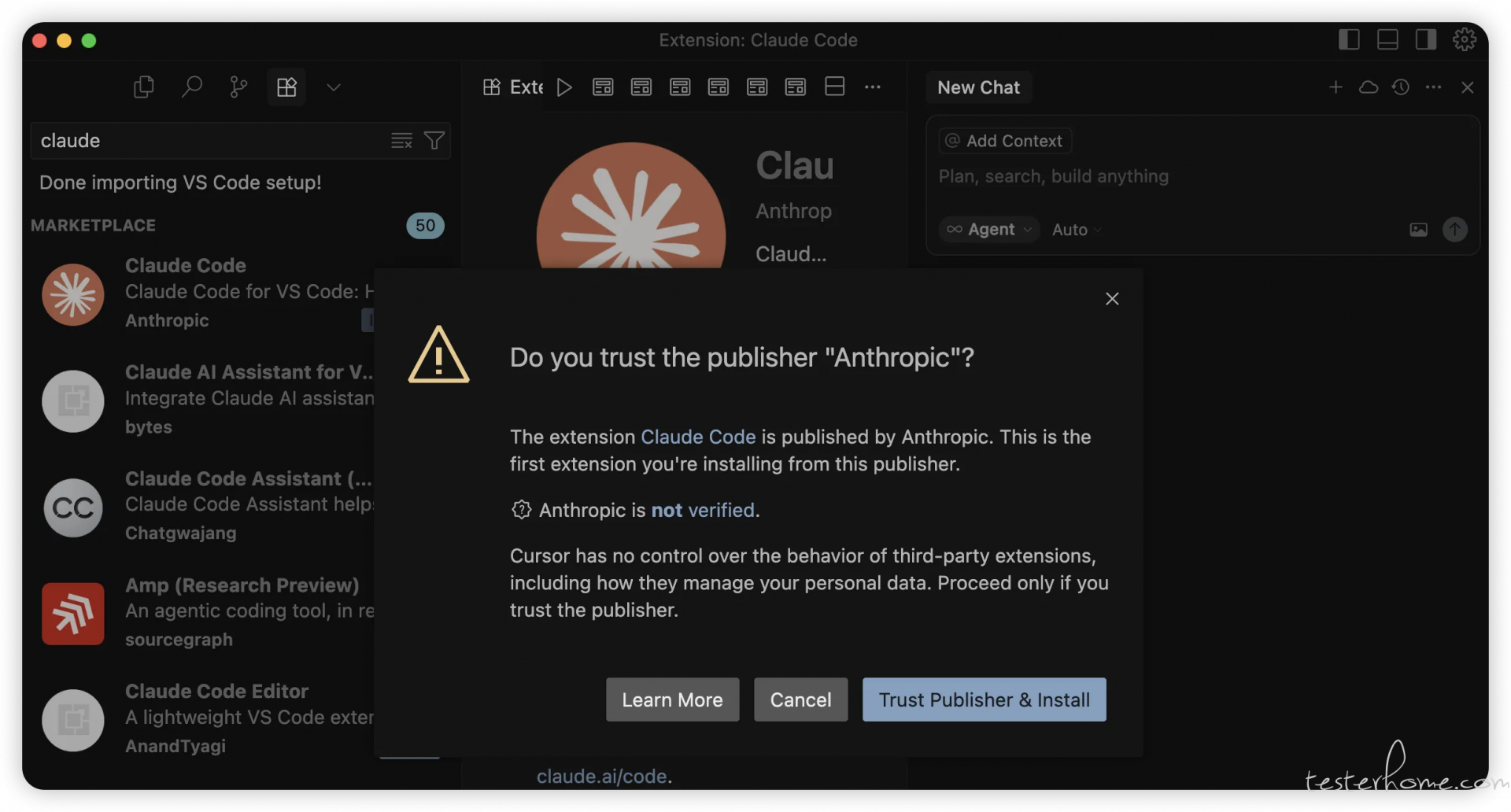The width and height of the screenshot is (1511, 812).
Task: Click the chat prompt input area
Action: [x=1203, y=176]
